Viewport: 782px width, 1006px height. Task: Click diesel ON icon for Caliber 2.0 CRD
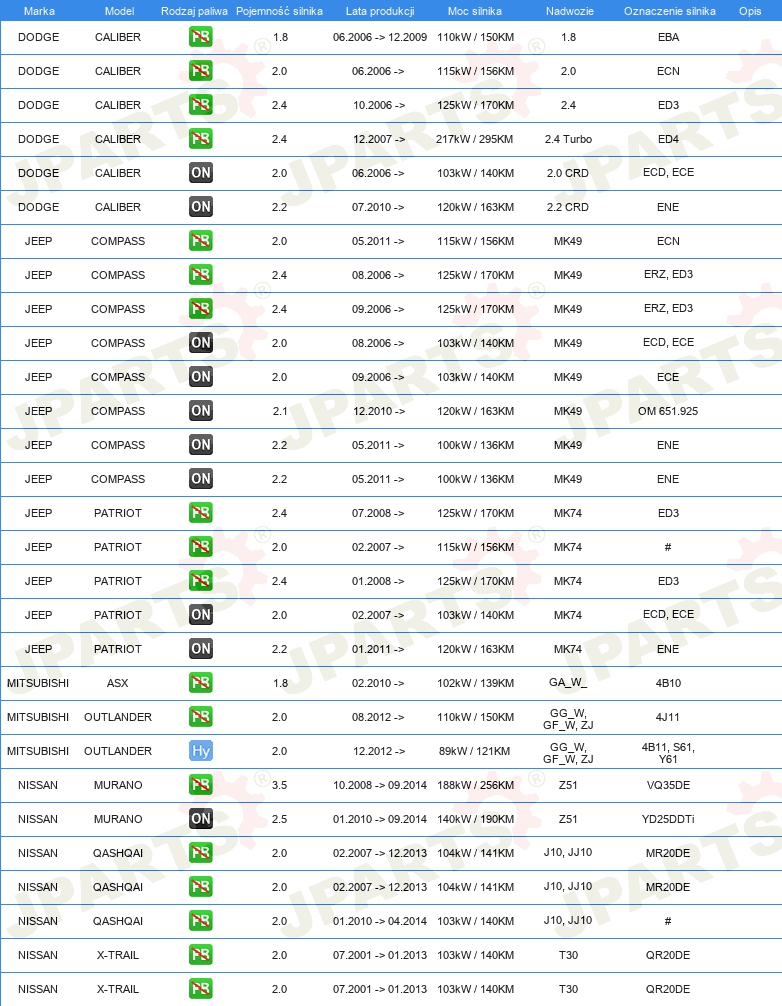[x=201, y=173]
